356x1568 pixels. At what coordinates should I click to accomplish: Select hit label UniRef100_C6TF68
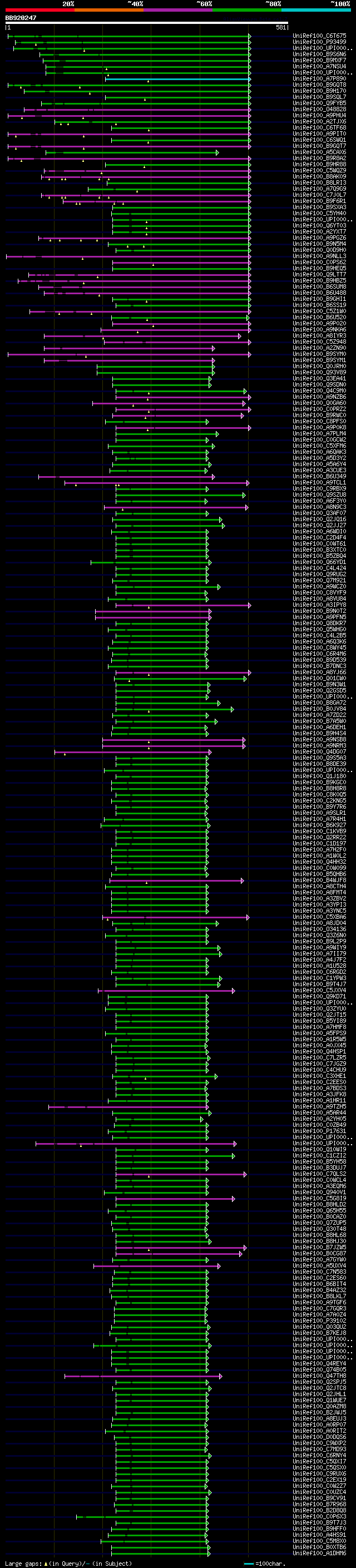point(319,128)
